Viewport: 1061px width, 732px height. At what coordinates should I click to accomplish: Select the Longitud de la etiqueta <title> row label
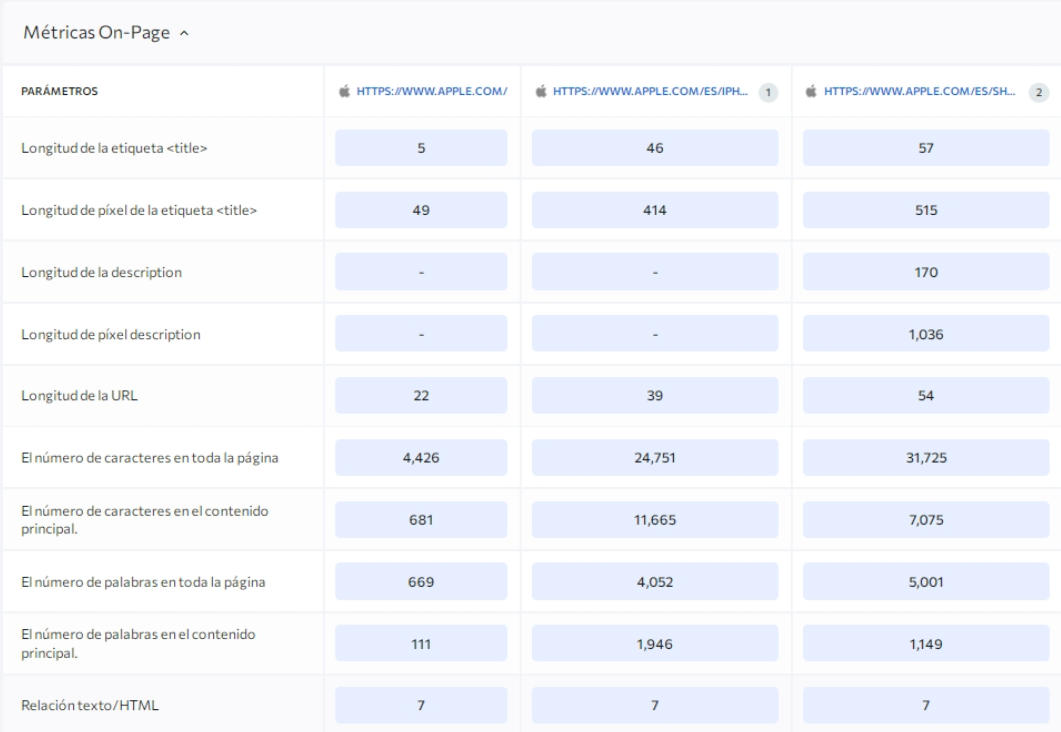(x=114, y=148)
